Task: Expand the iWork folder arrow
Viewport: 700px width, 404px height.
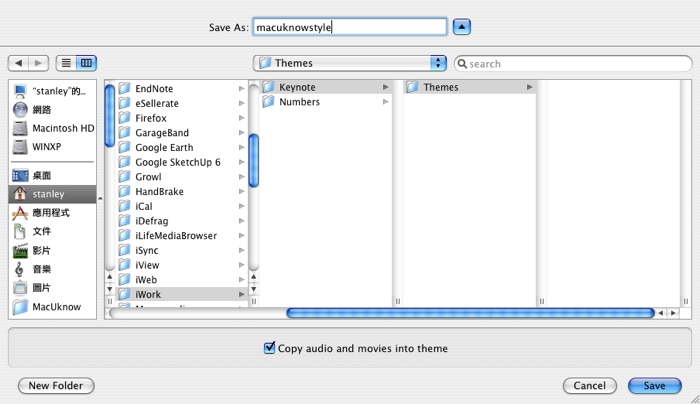Action: click(x=241, y=295)
